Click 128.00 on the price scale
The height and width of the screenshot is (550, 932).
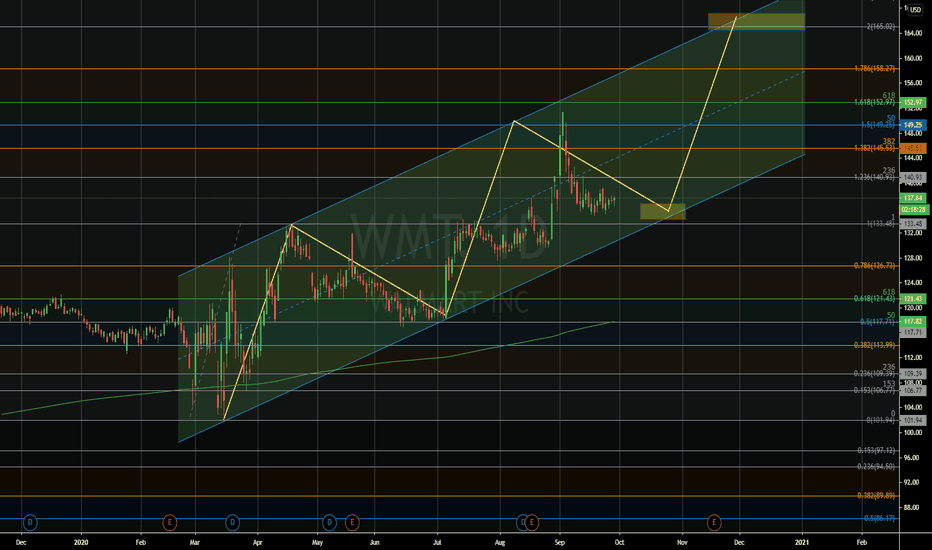pyautogui.click(x=913, y=258)
